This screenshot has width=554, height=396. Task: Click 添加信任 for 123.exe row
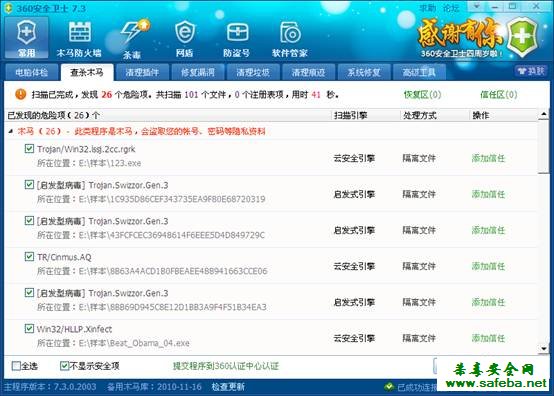(x=488, y=158)
